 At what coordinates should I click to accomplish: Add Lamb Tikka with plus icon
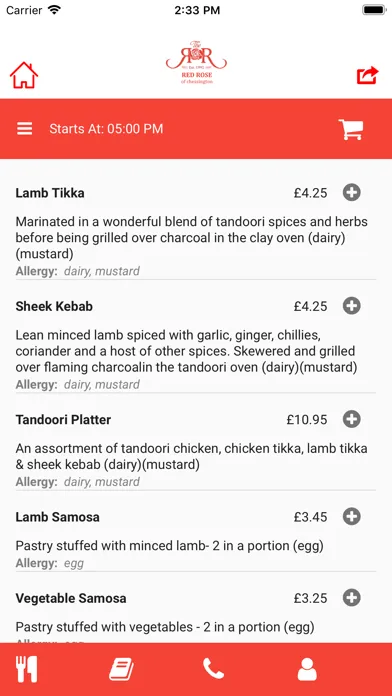tap(352, 193)
